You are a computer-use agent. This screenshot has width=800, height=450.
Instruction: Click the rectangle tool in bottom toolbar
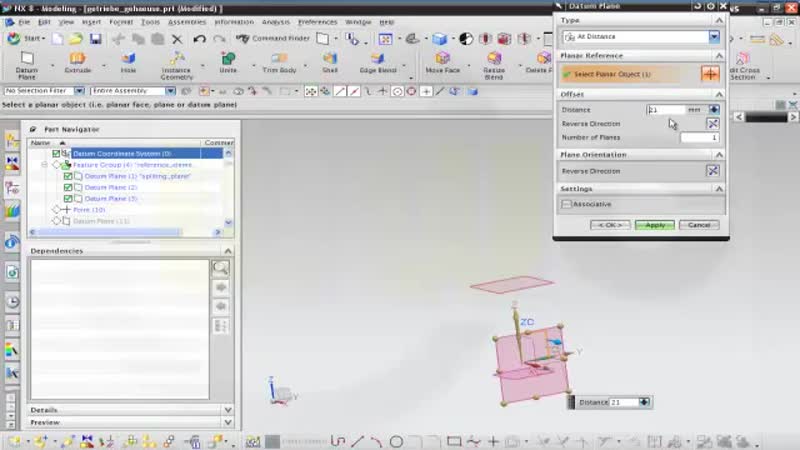(x=454, y=441)
